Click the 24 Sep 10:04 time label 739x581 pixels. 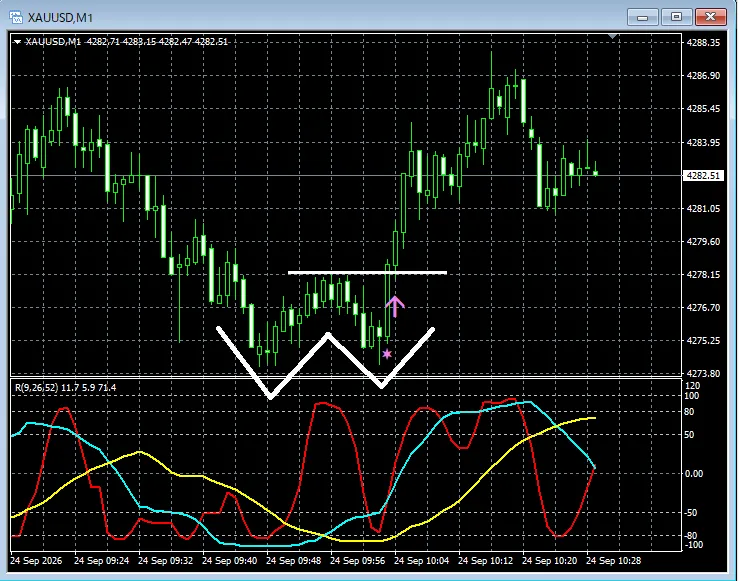point(421,561)
